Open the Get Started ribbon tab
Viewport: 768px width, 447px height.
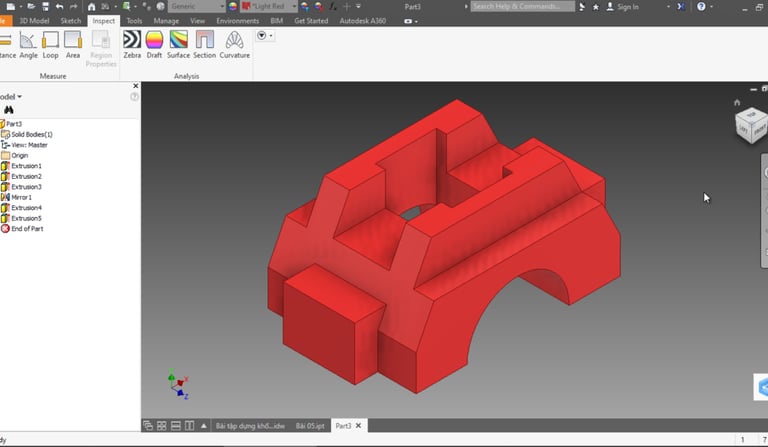(x=311, y=21)
